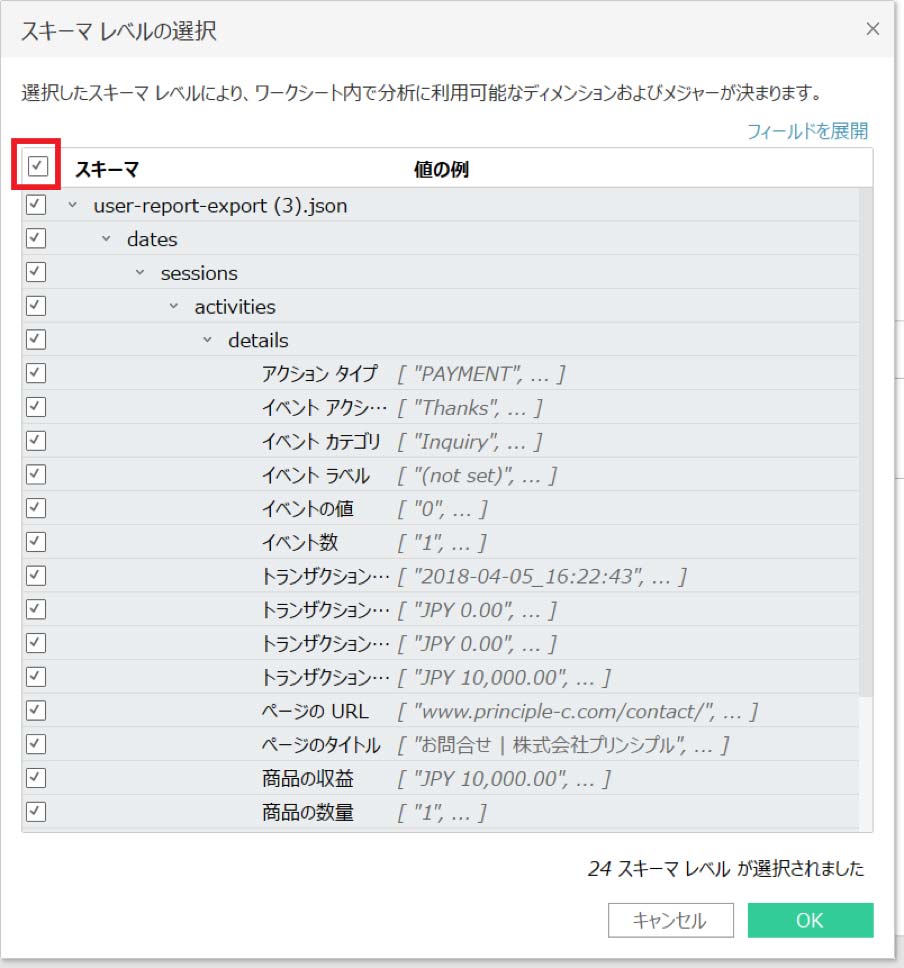Click the vertical scrollbar of schema list
Viewport: 904px width, 968px height.
pyautogui.click(x=865, y=450)
